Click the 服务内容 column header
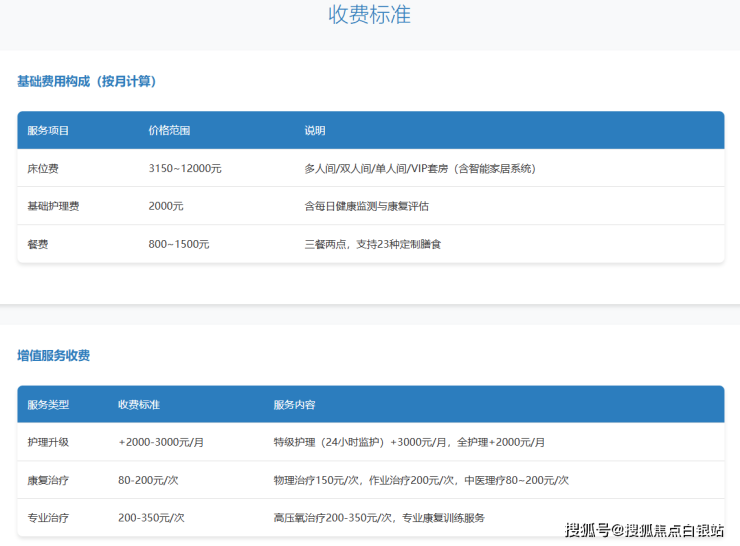The image size is (740, 546). pos(294,405)
